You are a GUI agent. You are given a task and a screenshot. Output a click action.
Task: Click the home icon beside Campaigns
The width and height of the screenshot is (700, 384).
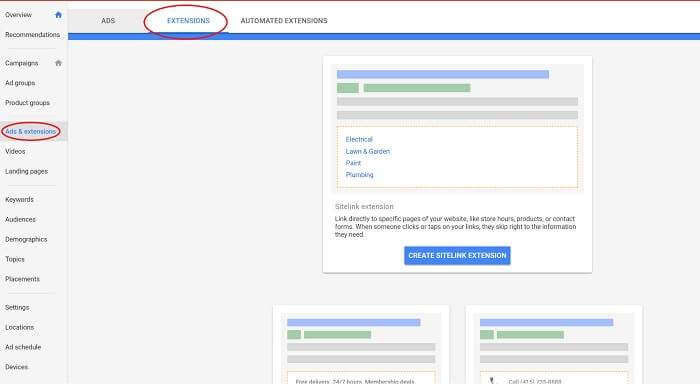pos(58,63)
